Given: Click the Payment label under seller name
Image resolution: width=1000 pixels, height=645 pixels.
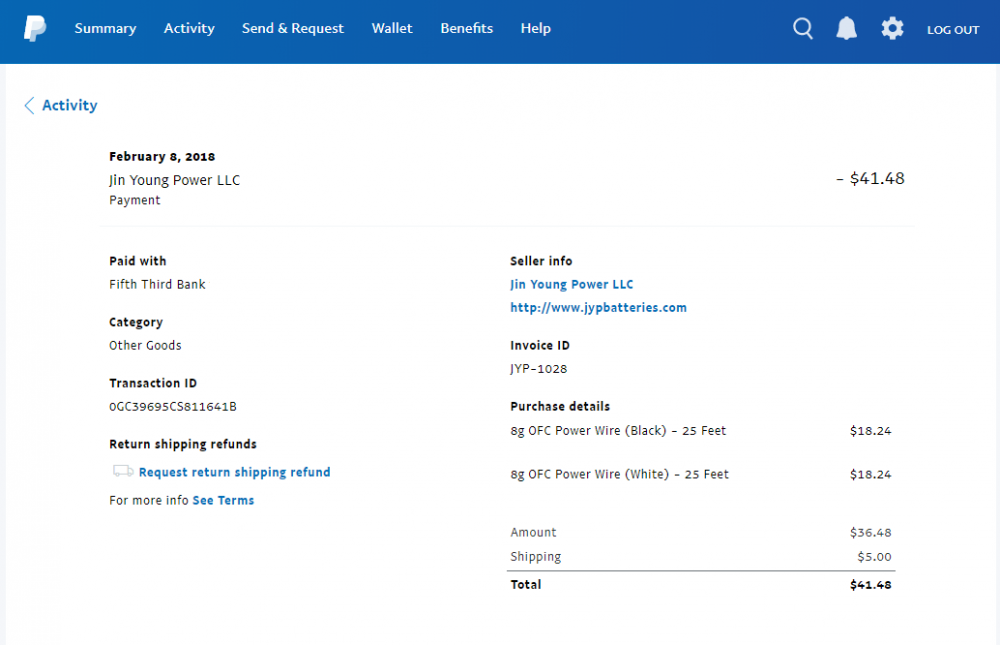Looking at the screenshot, I should point(135,200).
